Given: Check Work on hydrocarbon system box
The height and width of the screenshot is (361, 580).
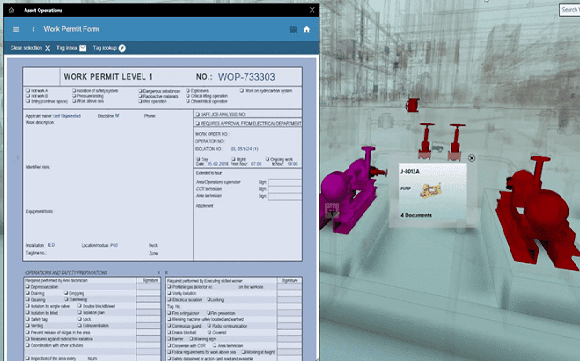Looking at the screenshot, I should click(242, 91).
